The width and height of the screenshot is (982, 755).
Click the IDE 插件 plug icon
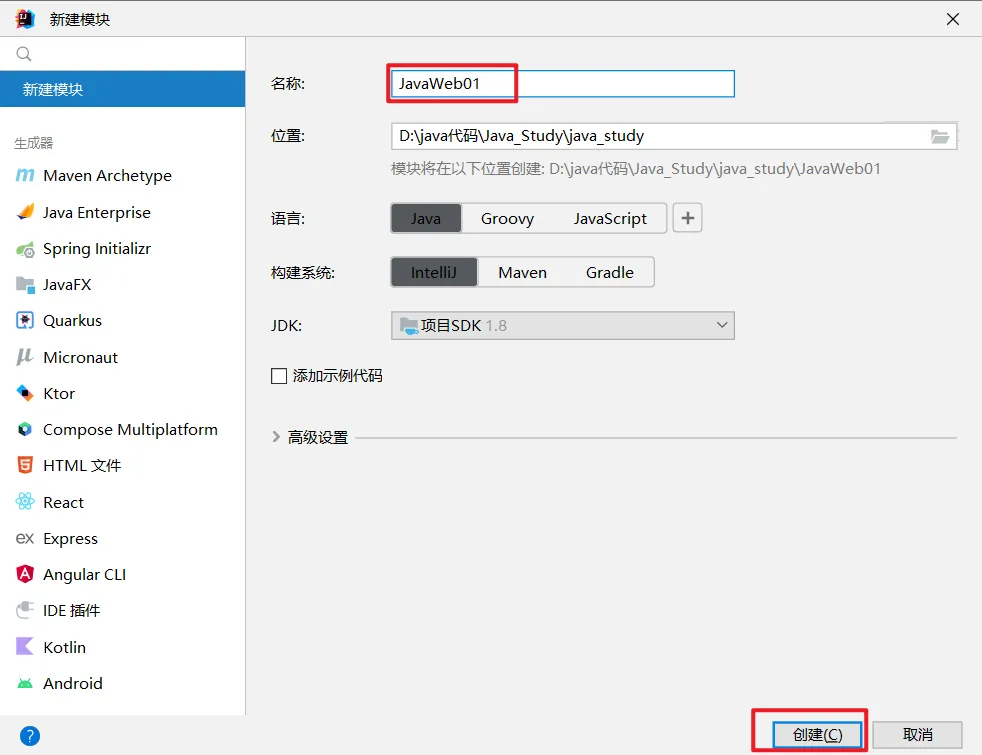click(x=24, y=610)
